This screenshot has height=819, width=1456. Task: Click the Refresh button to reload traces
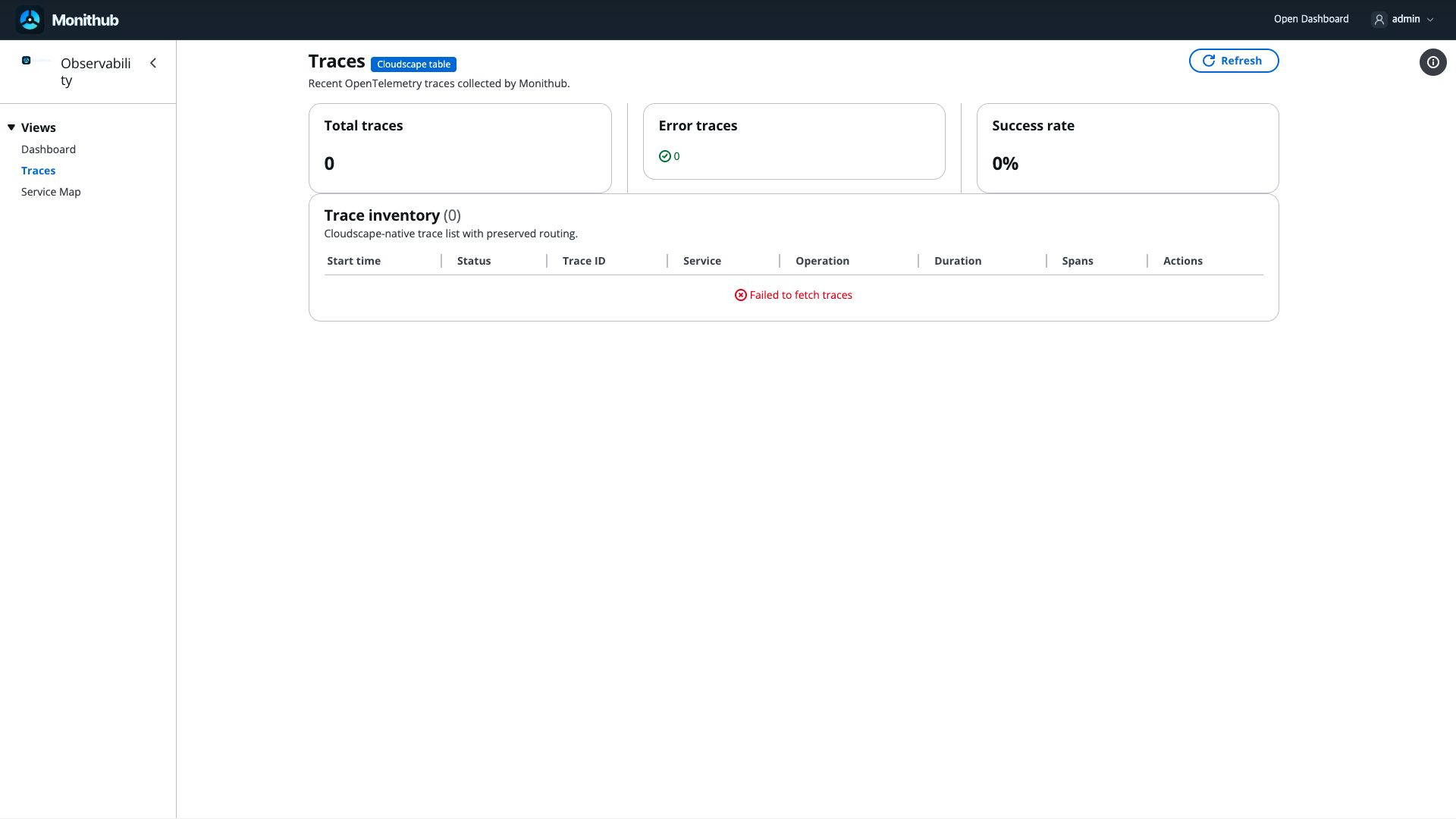click(x=1234, y=61)
